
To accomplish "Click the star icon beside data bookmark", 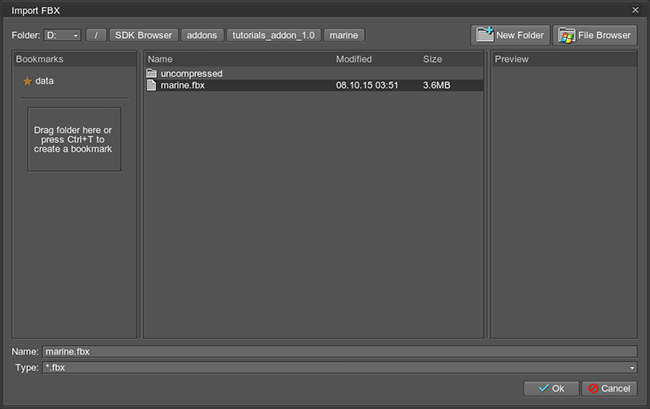I will click(x=27, y=81).
